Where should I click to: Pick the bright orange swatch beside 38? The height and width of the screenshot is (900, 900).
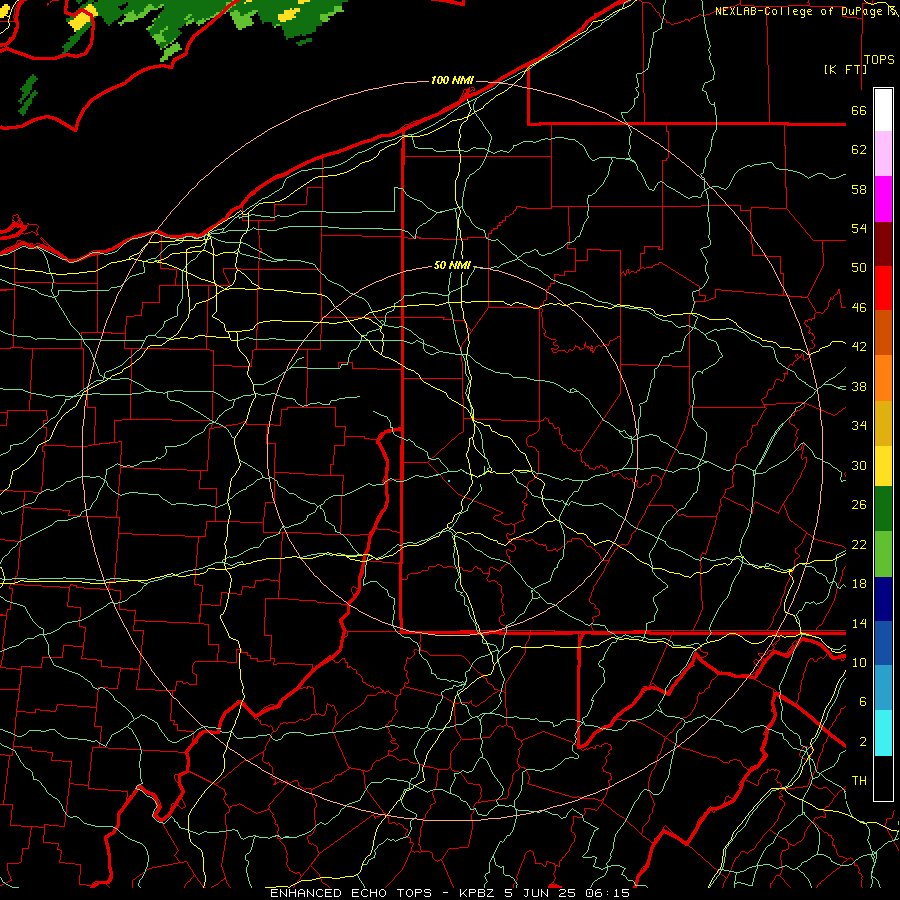(883, 378)
